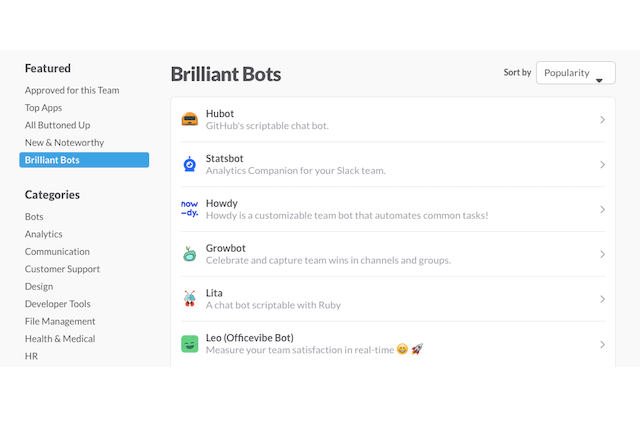This screenshot has width=640, height=426.
Task: Open the All Buttoned Up section
Action: [x=58, y=125]
